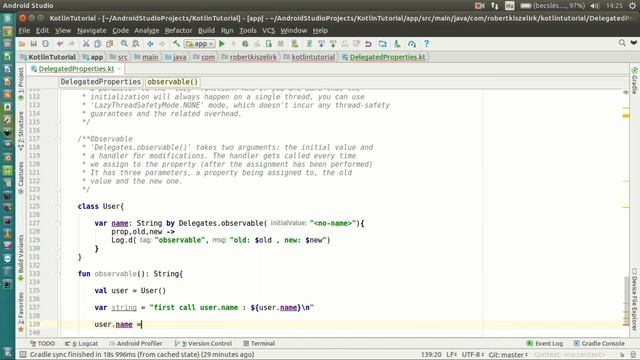640x360 pixels.
Task: Toggle the Project tool window
Action: point(21,84)
